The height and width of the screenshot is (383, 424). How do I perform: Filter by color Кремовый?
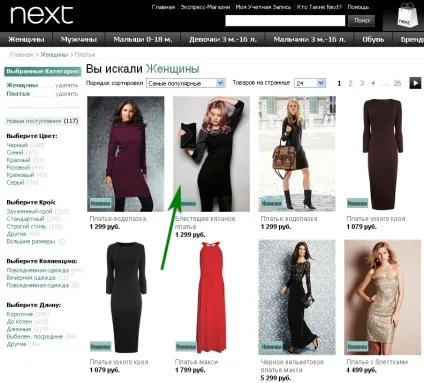(x=20, y=175)
